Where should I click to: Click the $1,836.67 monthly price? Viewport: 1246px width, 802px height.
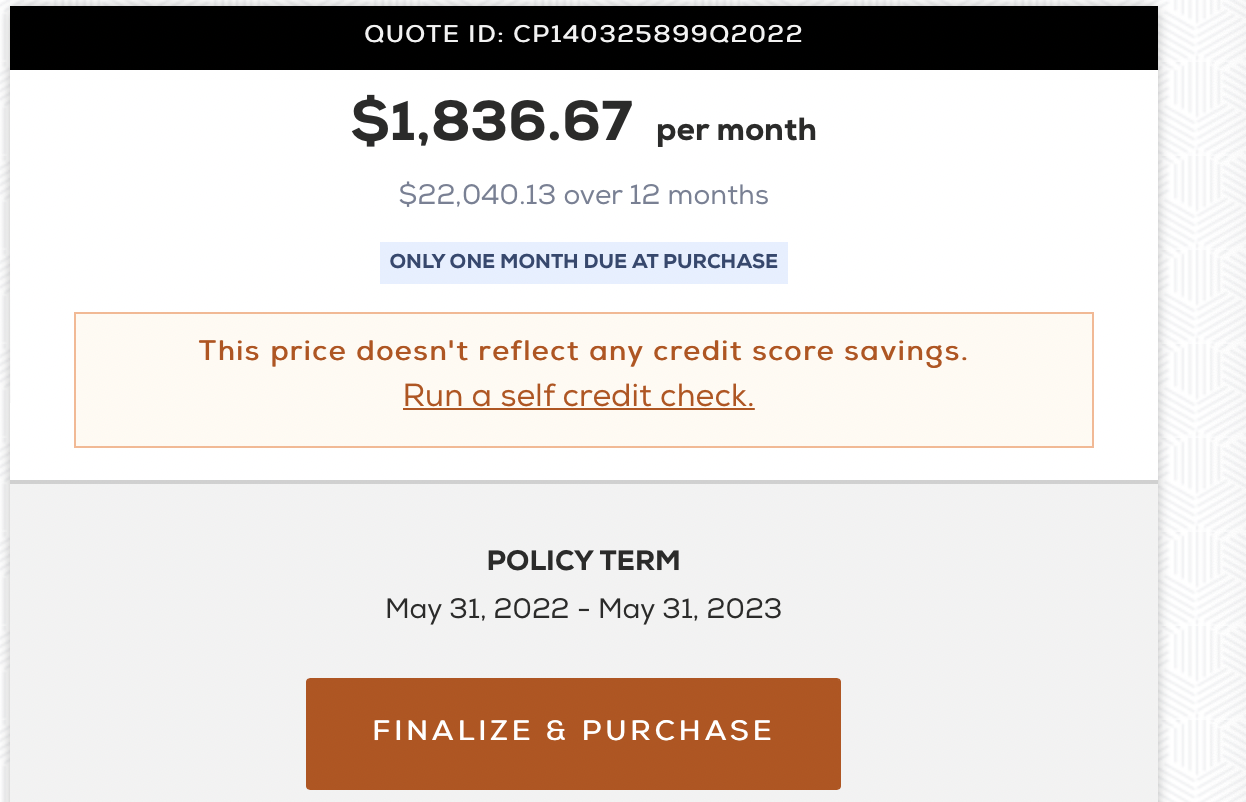point(492,121)
